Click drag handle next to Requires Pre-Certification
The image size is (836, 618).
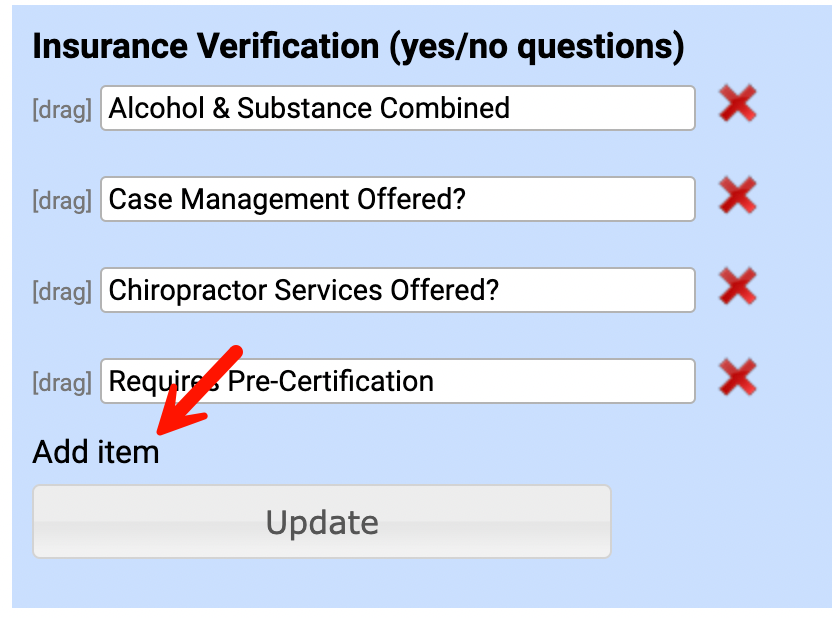[x=62, y=383]
